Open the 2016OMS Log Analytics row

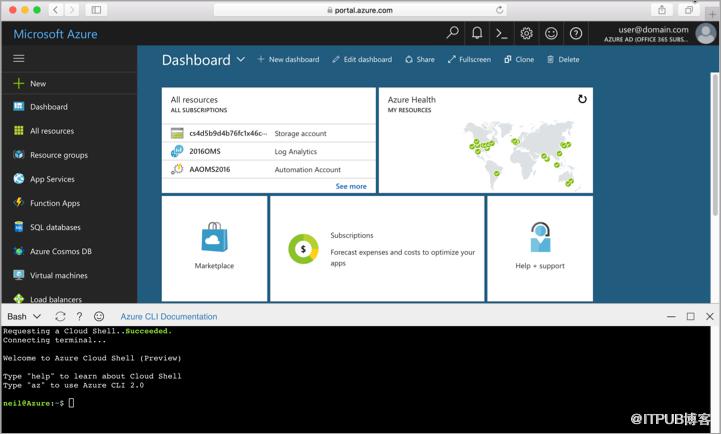tap(269, 151)
